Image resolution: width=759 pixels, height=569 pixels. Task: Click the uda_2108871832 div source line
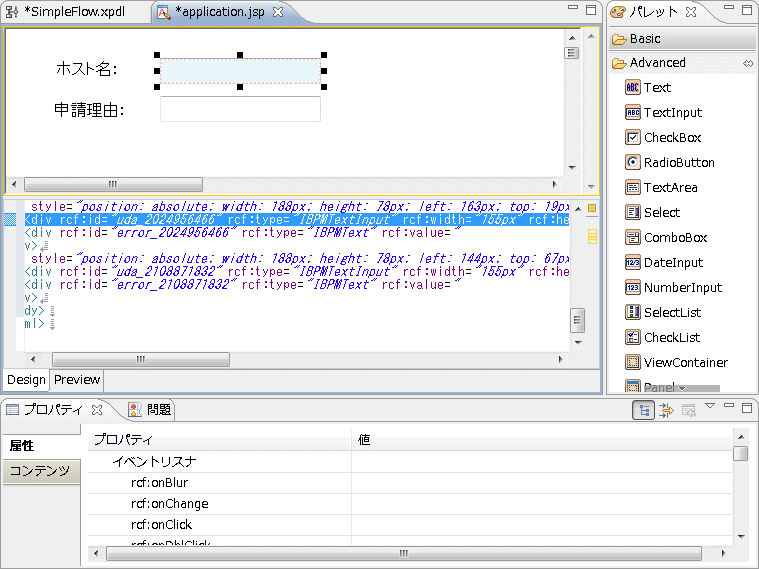[x=297, y=272]
